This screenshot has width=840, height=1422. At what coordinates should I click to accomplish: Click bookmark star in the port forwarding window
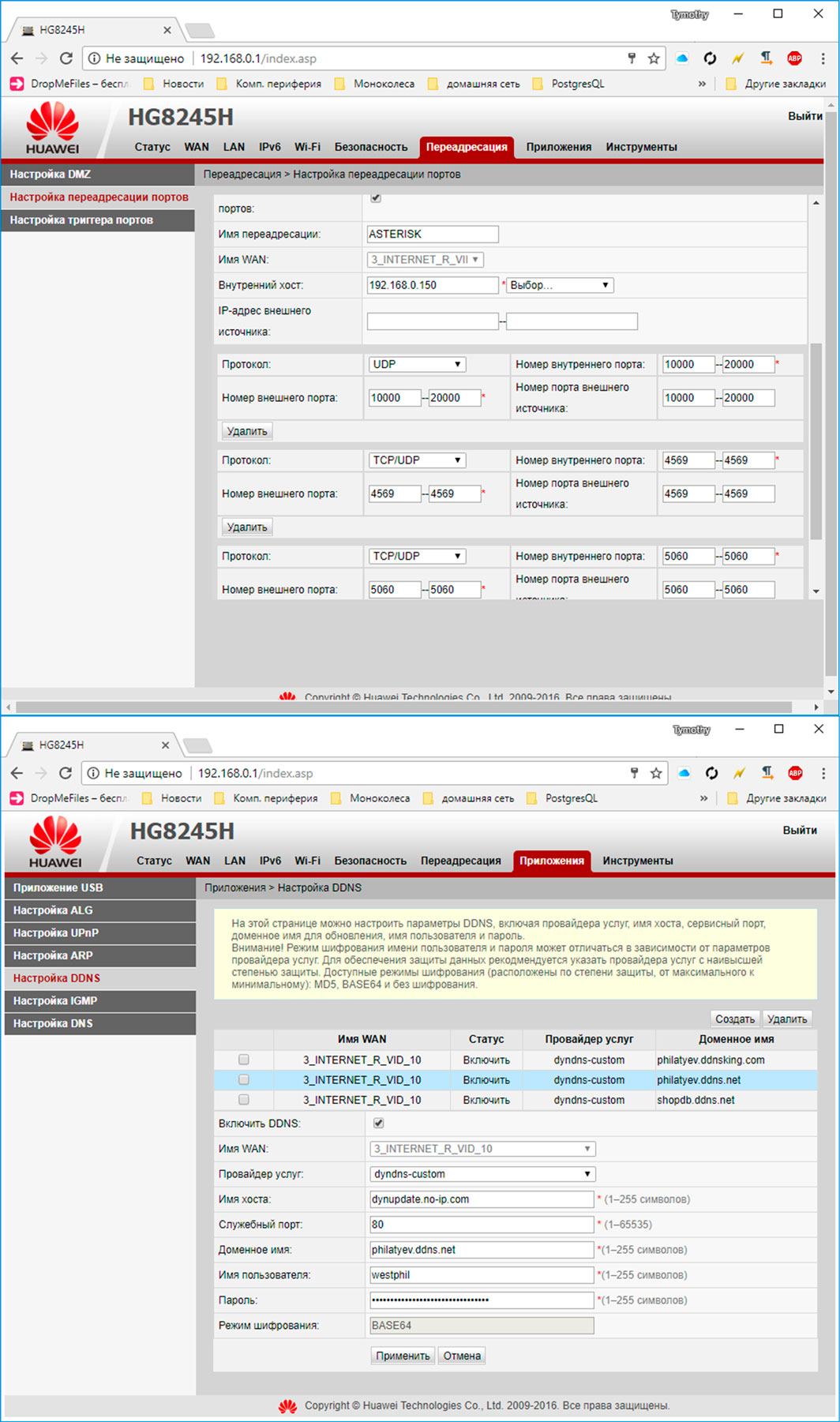point(654,58)
